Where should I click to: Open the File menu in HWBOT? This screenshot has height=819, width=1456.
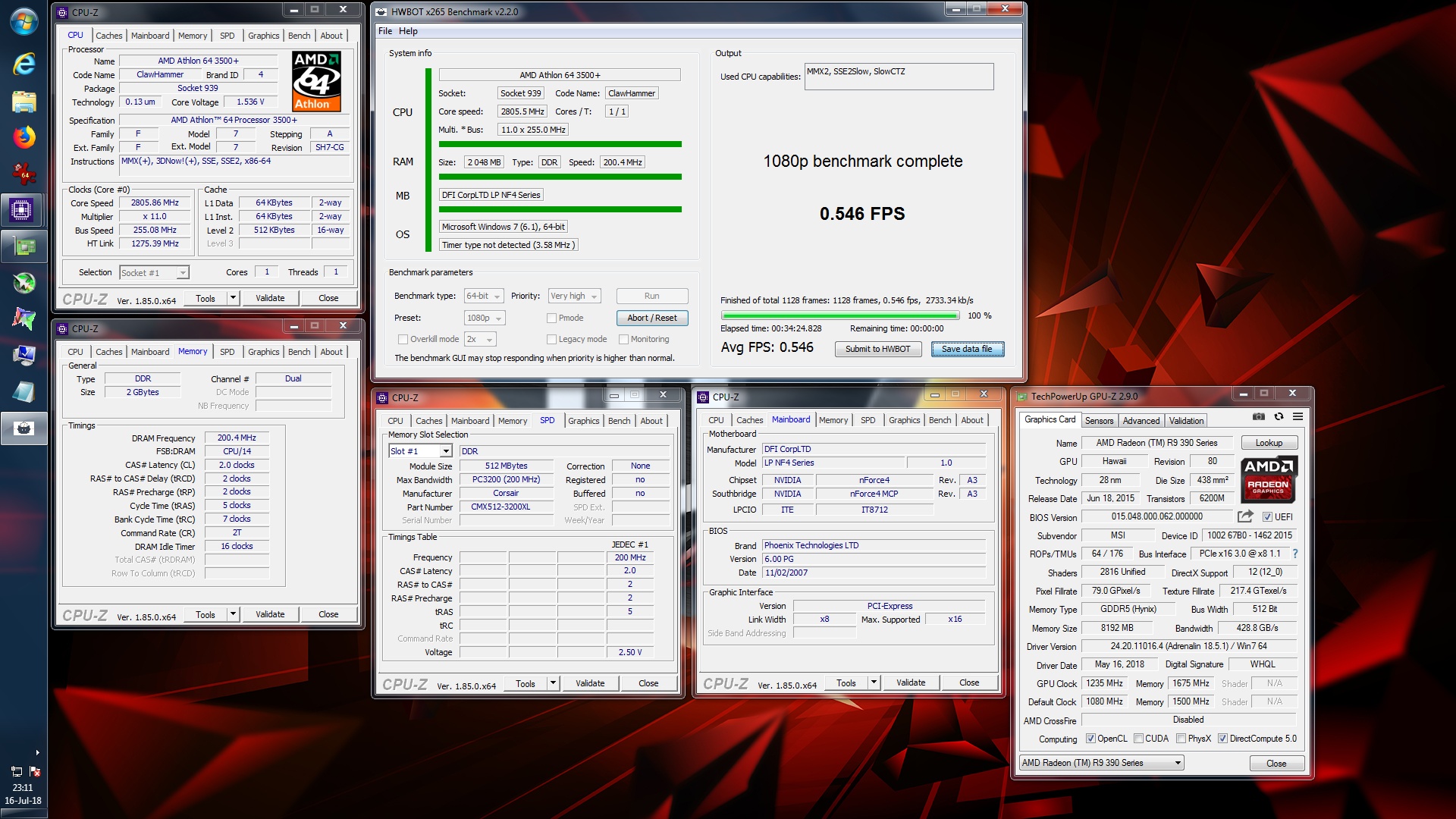[385, 31]
